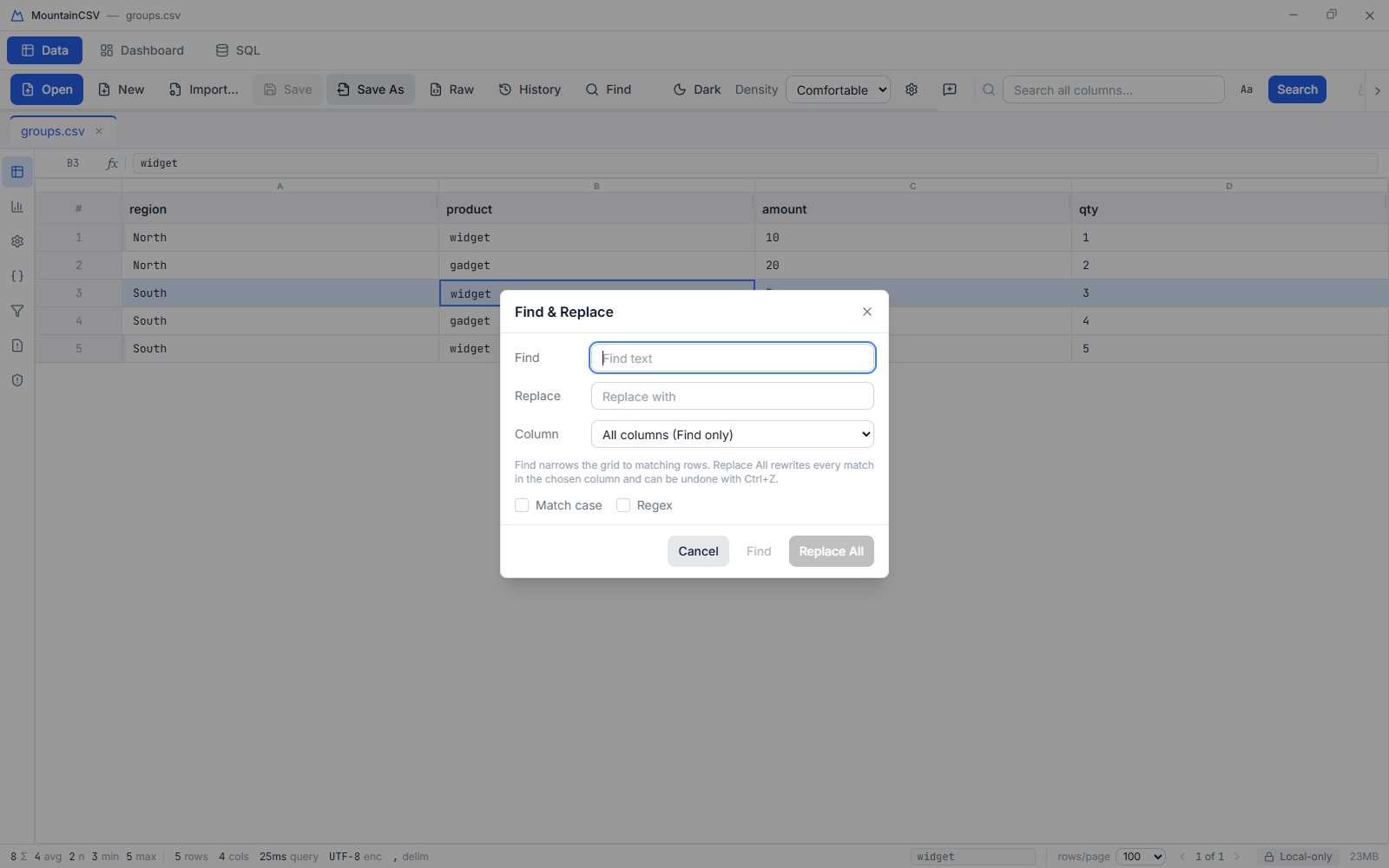The width and height of the screenshot is (1389, 868).
Task: Toggle the Aa case-sensitive search icon
Action: (1247, 89)
